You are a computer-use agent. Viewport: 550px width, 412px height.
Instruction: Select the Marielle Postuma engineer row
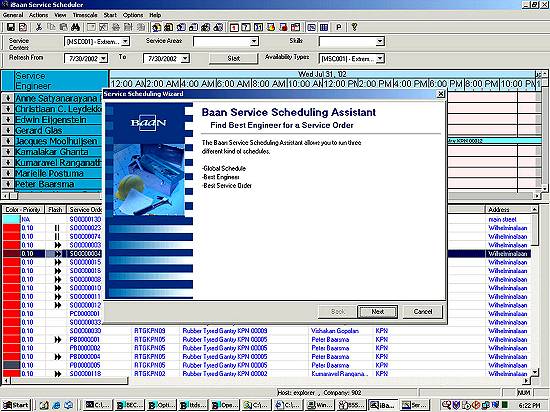(x=58, y=174)
